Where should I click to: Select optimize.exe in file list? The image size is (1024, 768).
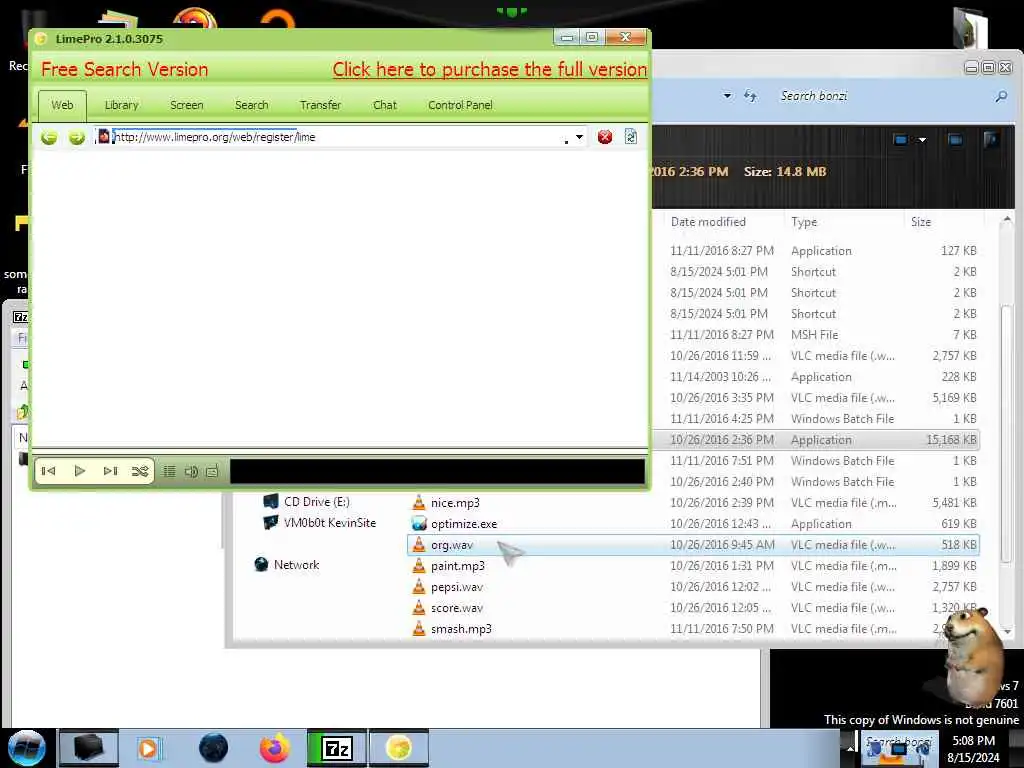coord(464,524)
